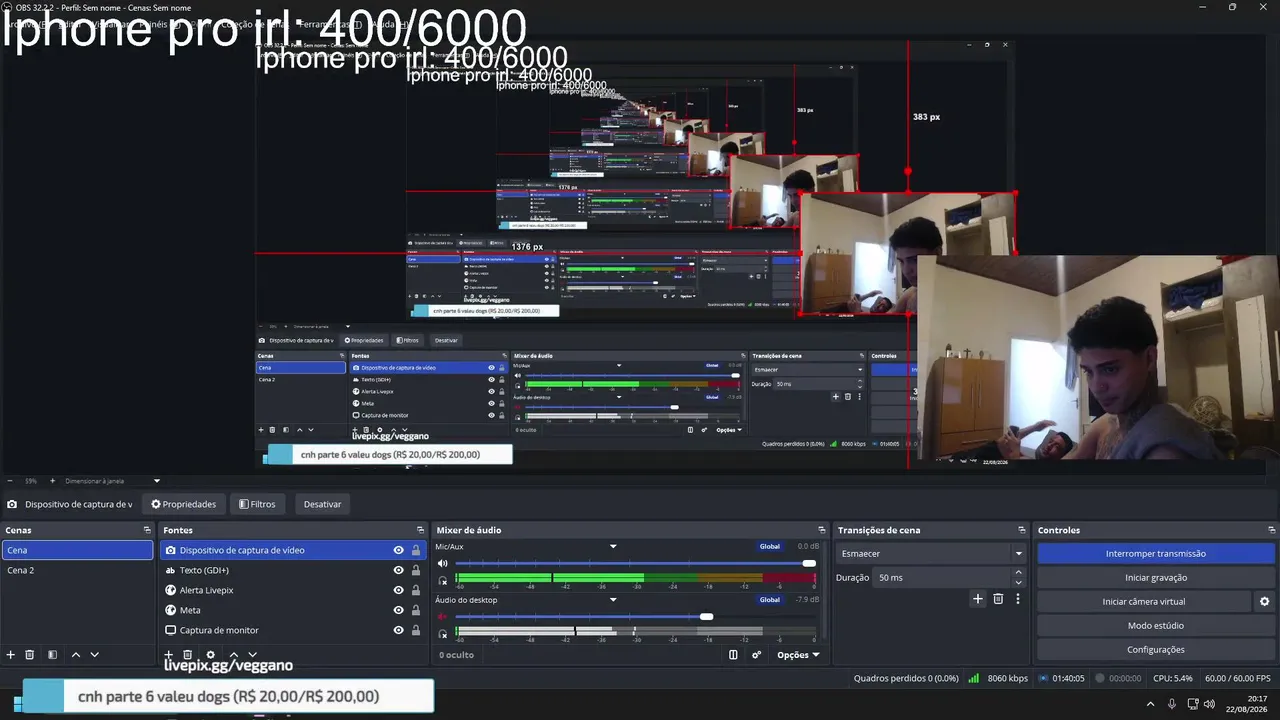Toggle monitoring headphone icon for Áudio do desktop
Image resolution: width=1280 pixels, height=720 pixels.
coord(443,634)
